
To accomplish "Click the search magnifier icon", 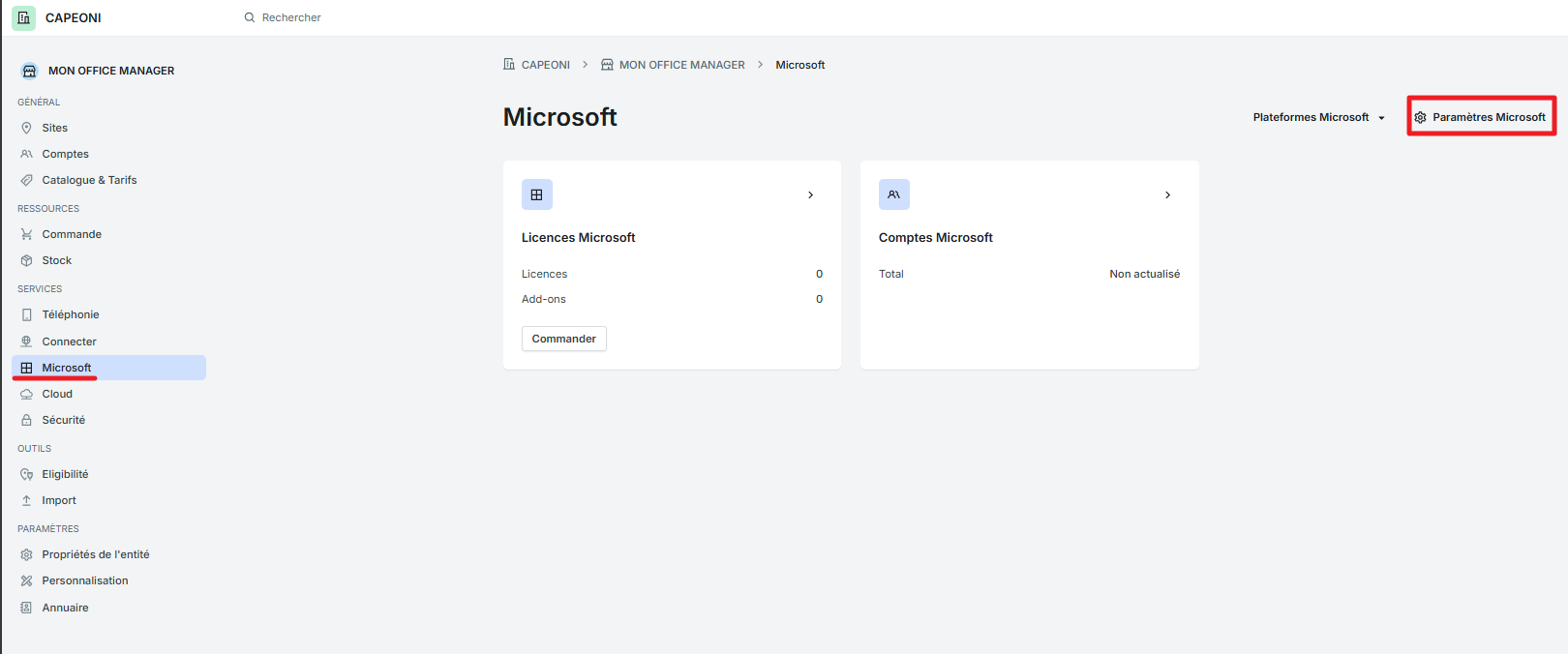I will (x=250, y=17).
